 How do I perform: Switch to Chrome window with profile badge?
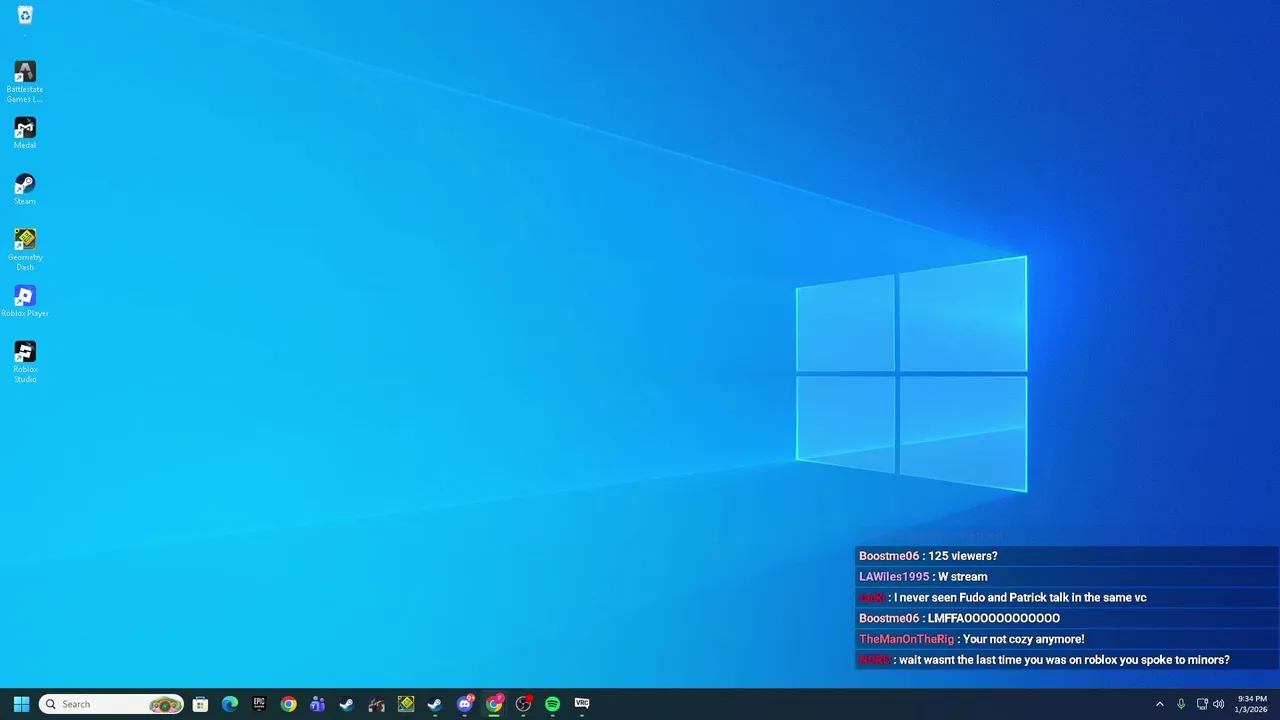[x=494, y=704]
